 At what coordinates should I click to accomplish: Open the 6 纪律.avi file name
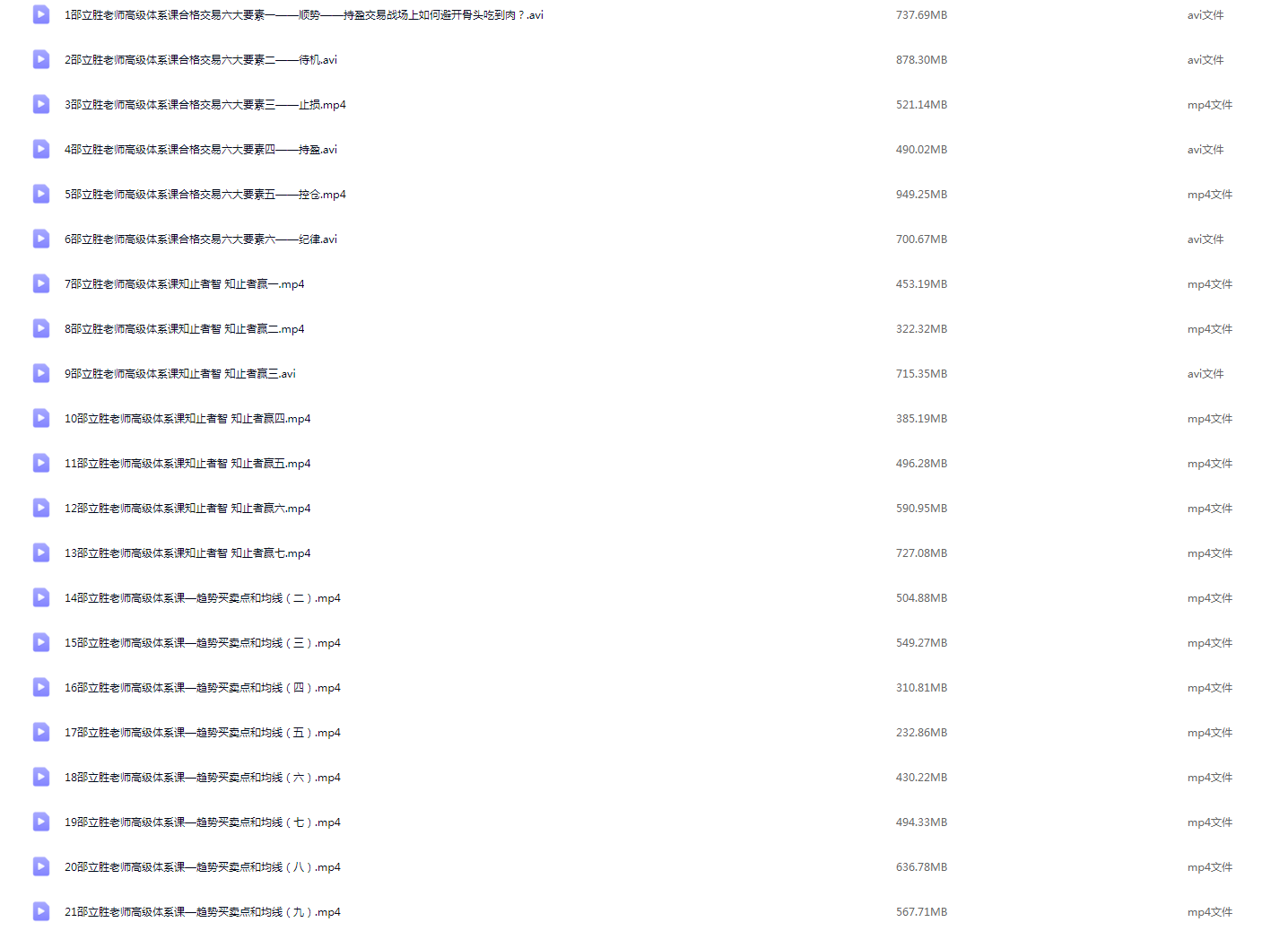[201, 239]
